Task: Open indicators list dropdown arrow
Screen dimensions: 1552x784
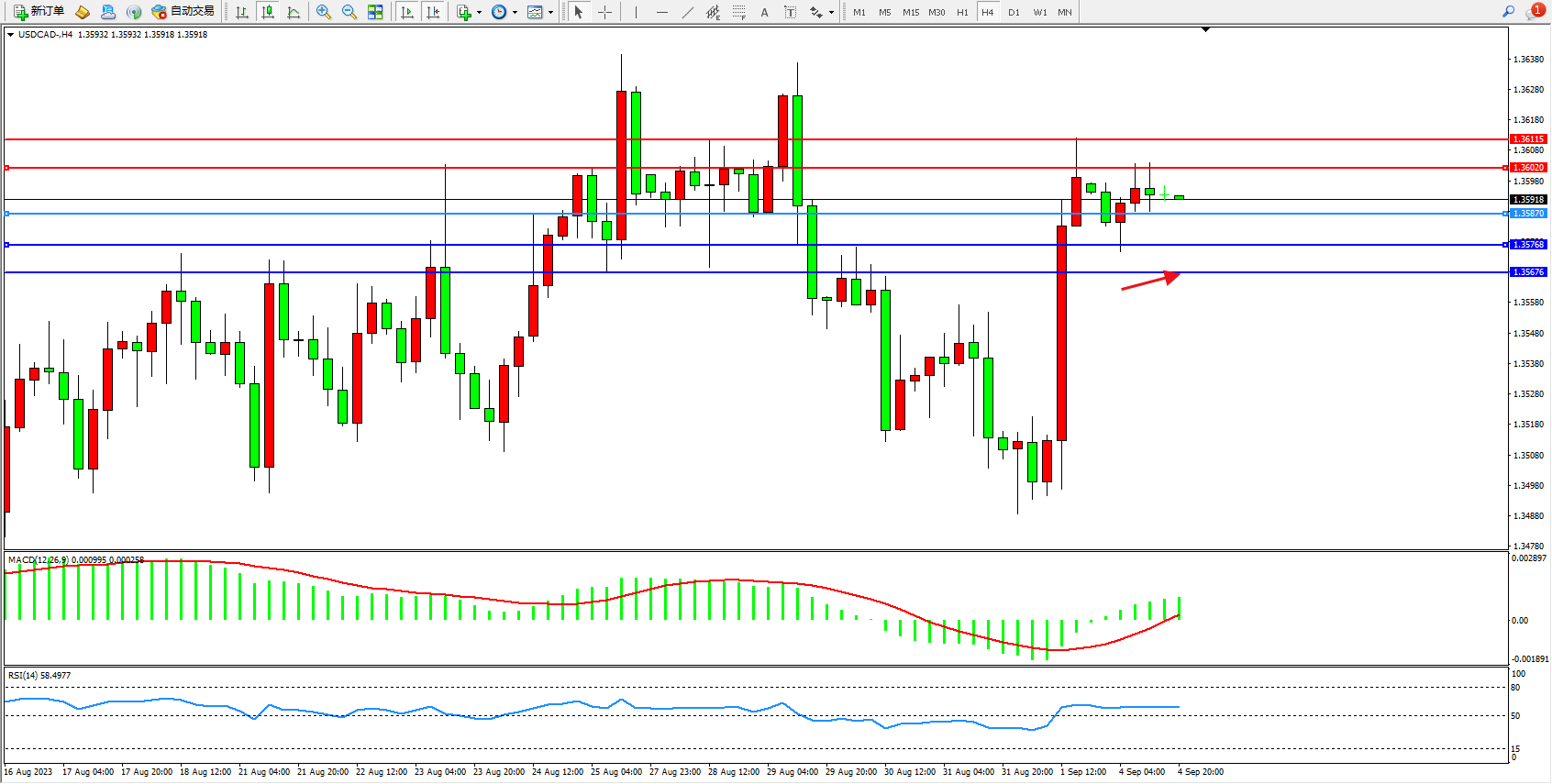Action: coord(479,13)
